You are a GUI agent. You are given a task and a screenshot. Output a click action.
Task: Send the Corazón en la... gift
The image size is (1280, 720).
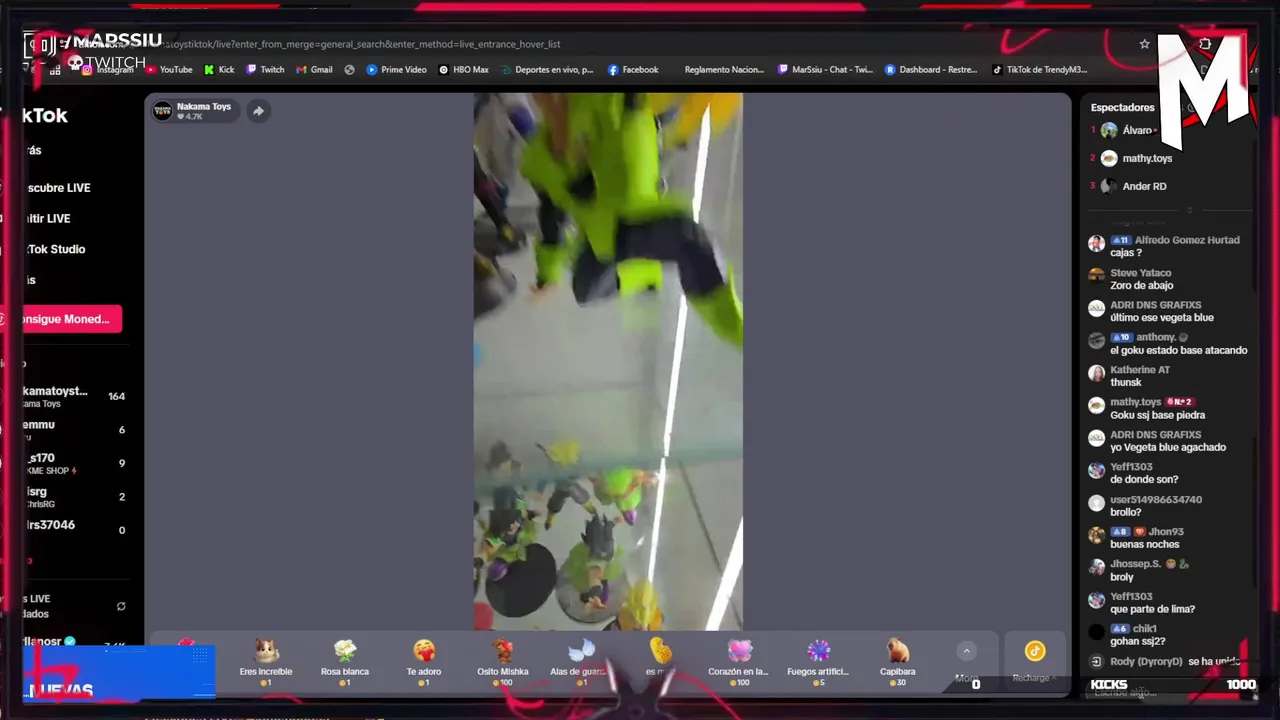739,663
